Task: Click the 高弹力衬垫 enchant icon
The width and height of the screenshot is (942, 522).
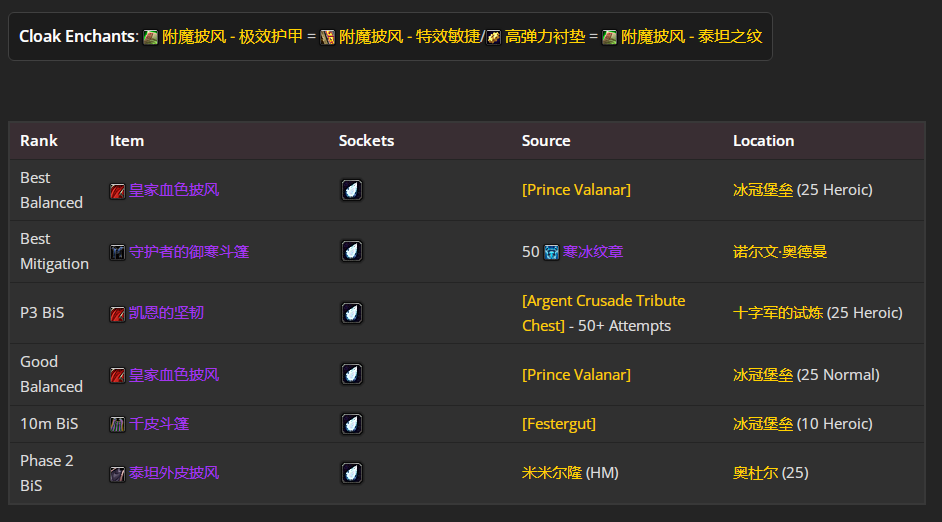Action: click(x=494, y=37)
